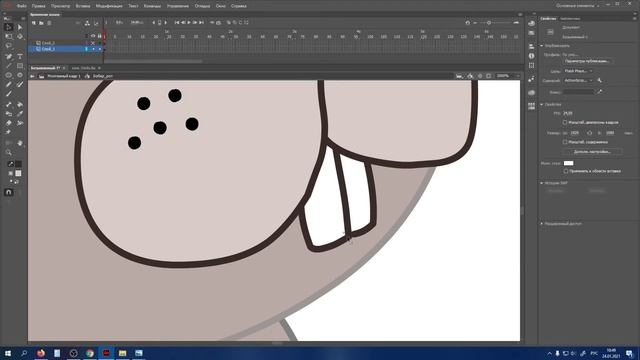Viewport: 640px width, 360px height.
Task: Click the stroke color swatch in toolbox
Action: (18, 164)
